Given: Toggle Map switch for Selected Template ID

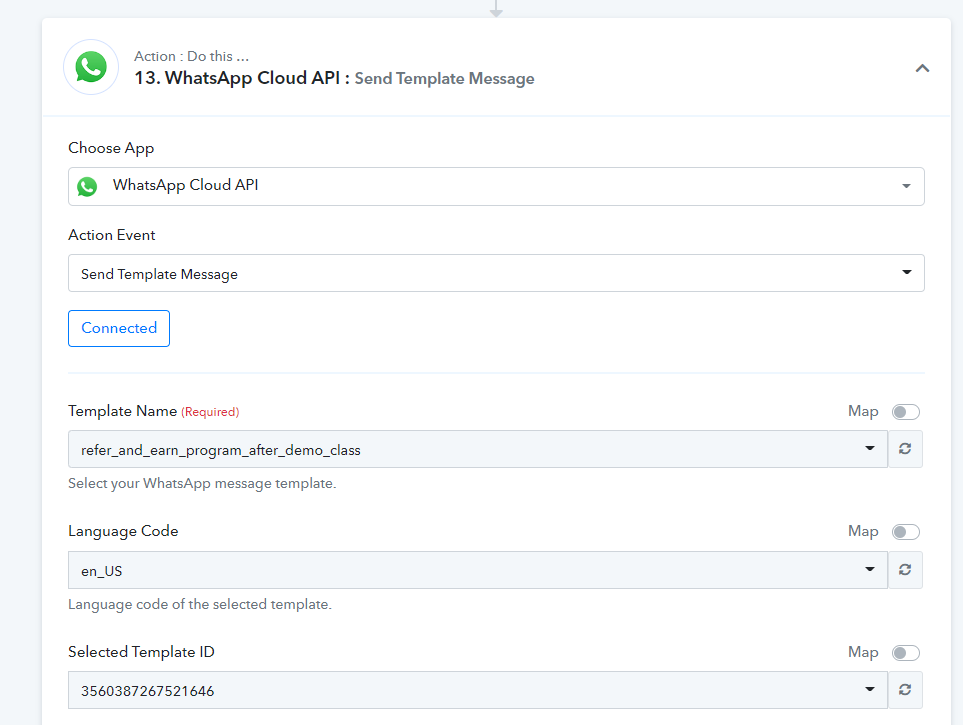Looking at the screenshot, I should pos(905,652).
